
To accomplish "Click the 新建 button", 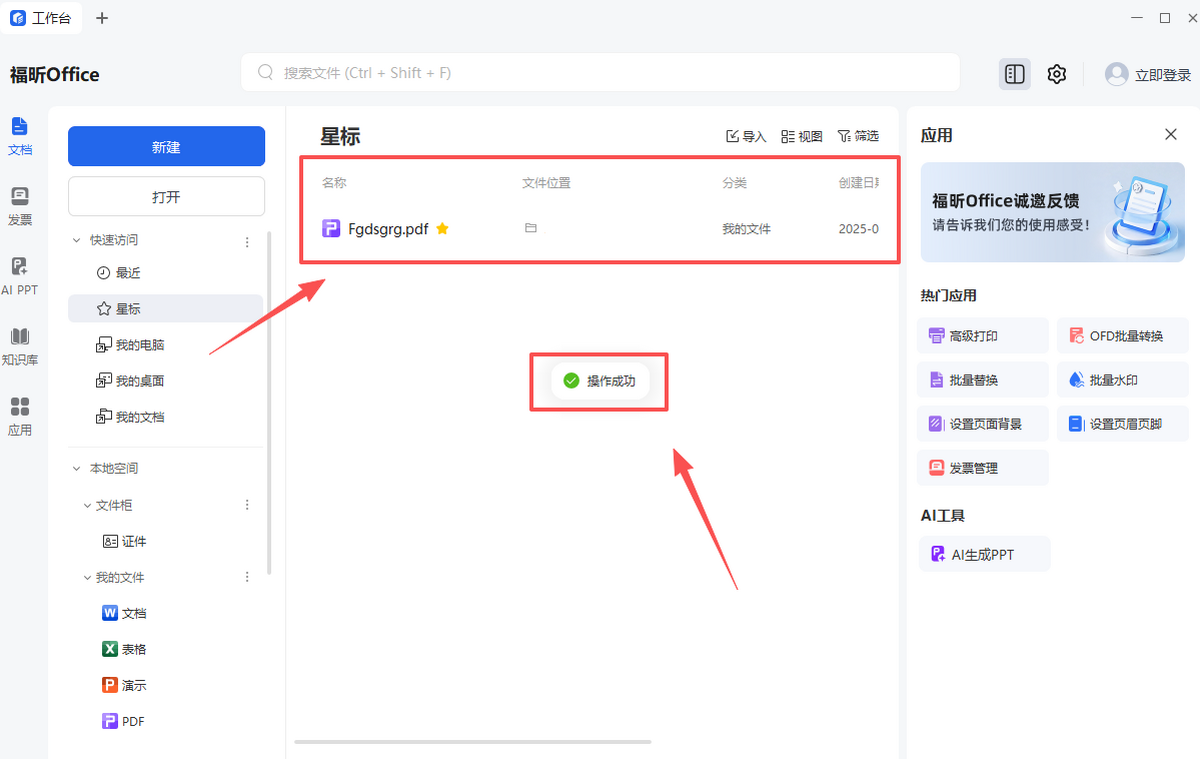I will coord(166,146).
